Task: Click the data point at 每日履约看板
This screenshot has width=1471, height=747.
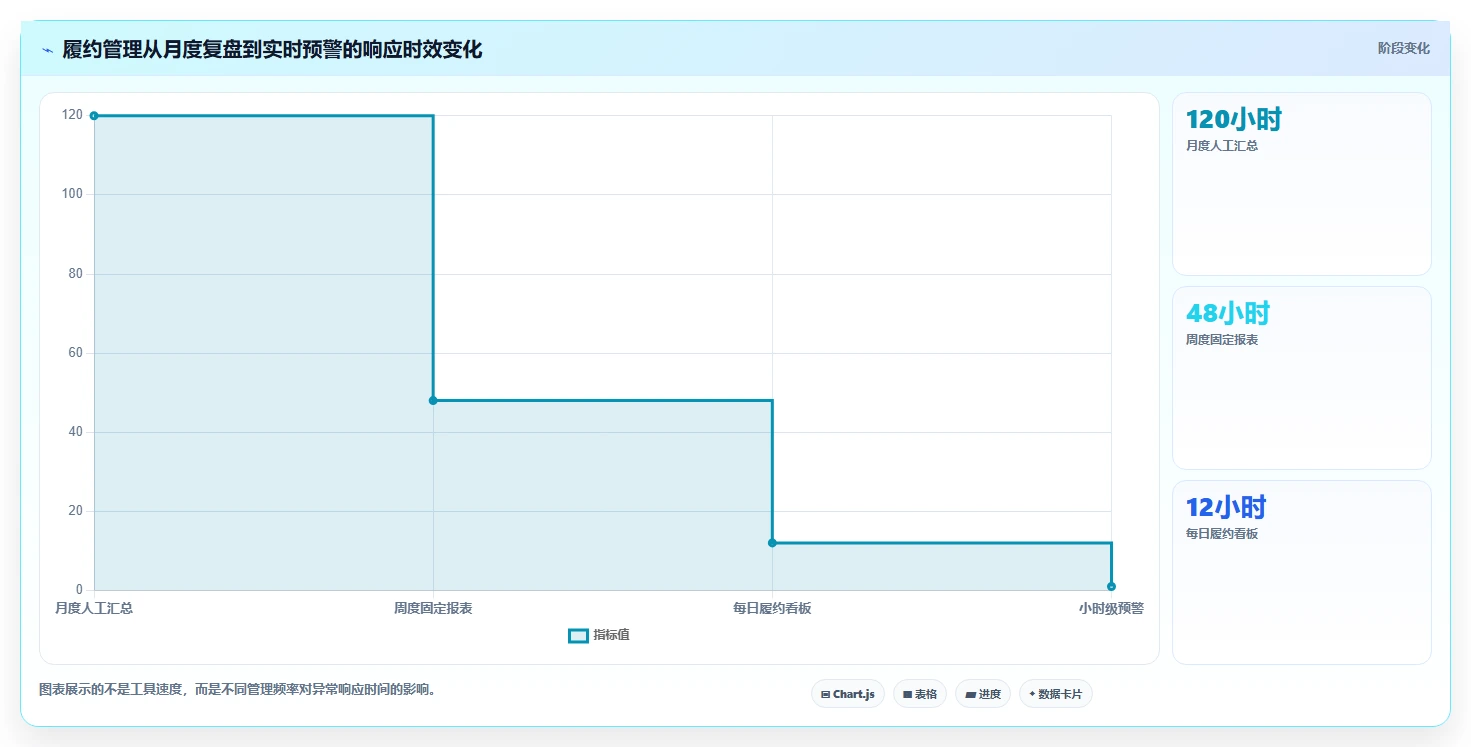Action: [772, 543]
